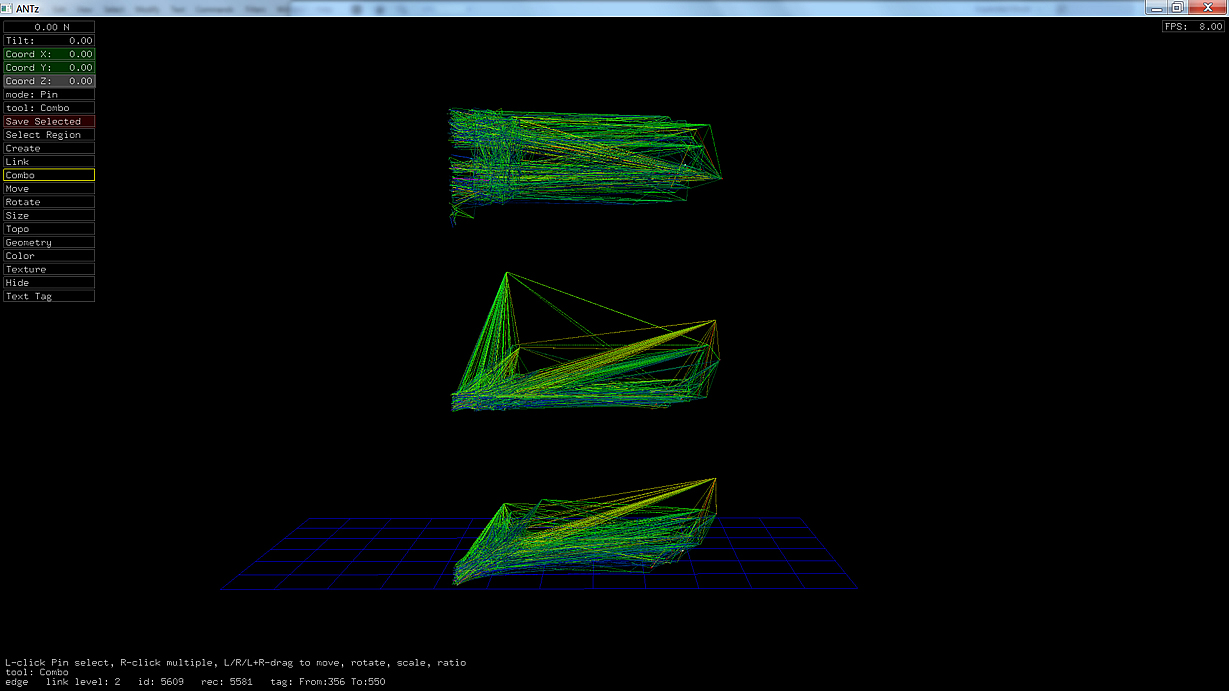This screenshot has height=691, width=1229.
Task: Toggle the Hide option
Action: click(49, 283)
